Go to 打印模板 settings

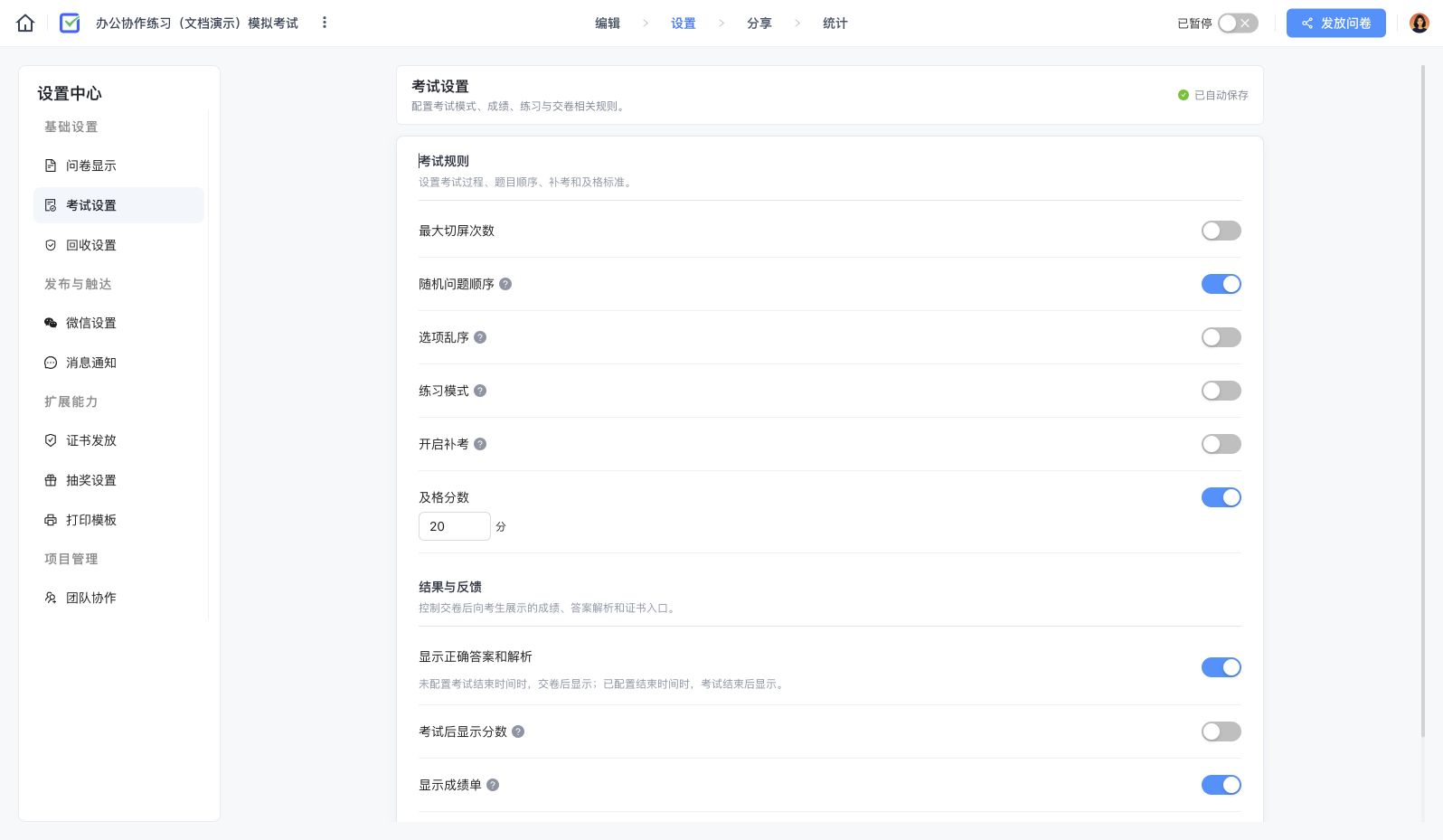click(x=118, y=520)
